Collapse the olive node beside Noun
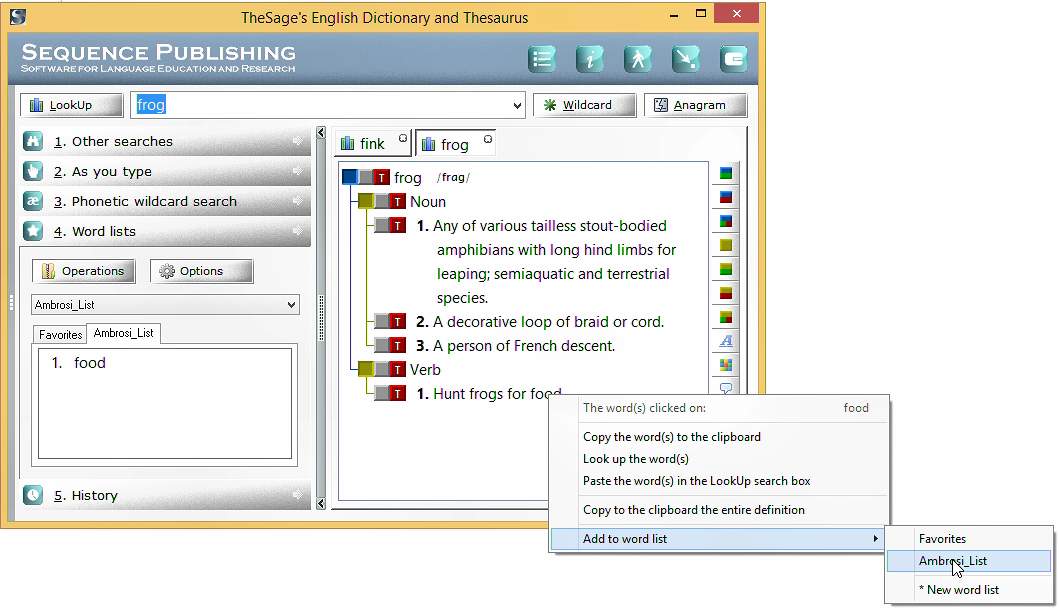Screen dimensions: 1059x611 coord(365,201)
